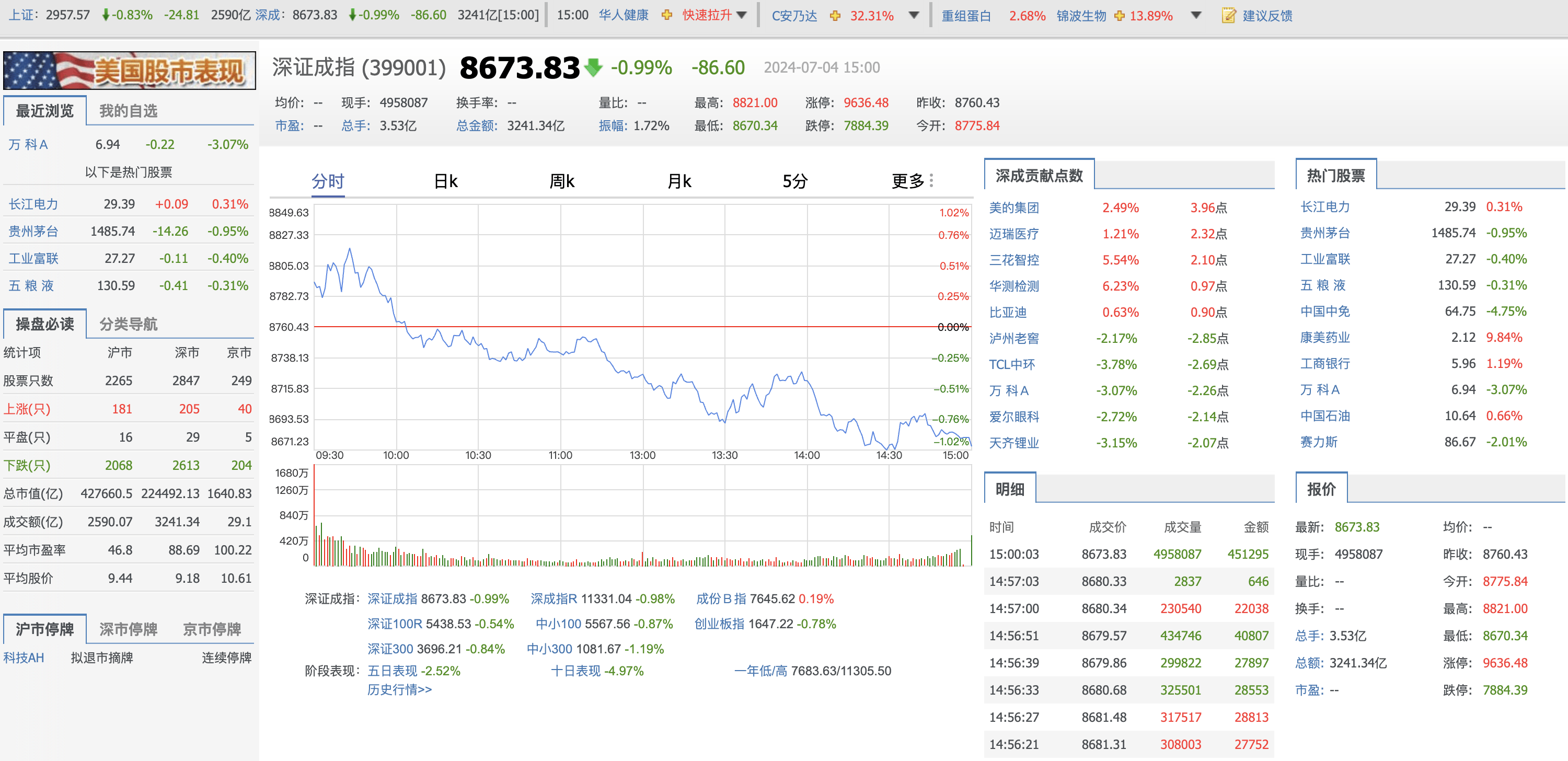Viewport: 1568px width, 761px height.
Task: Click plus icon next to 锦波生物
Action: coord(1120,15)
